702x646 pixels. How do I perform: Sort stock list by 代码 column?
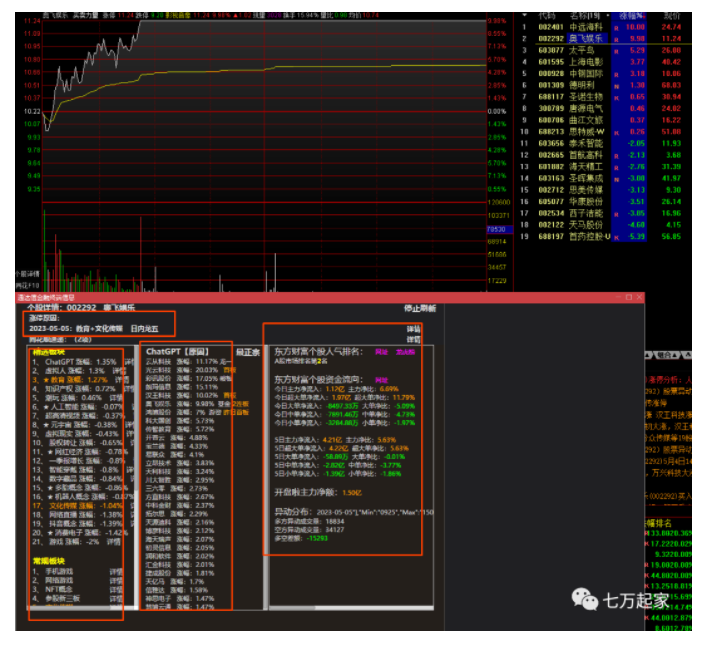pyautogui.click(x=547, y=16)
